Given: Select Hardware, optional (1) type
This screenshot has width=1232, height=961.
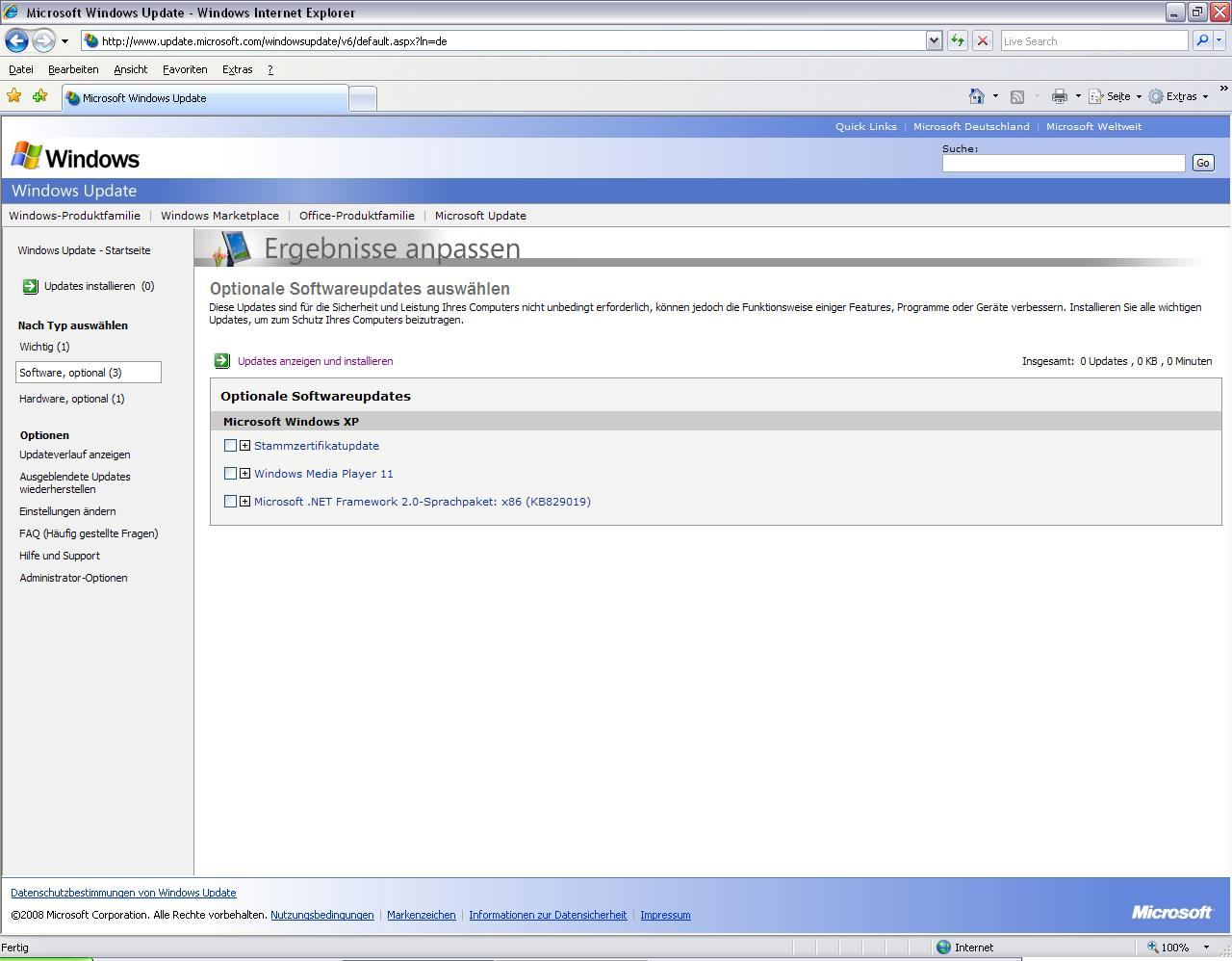Looking at the screenshot, I should pos(72,399).
